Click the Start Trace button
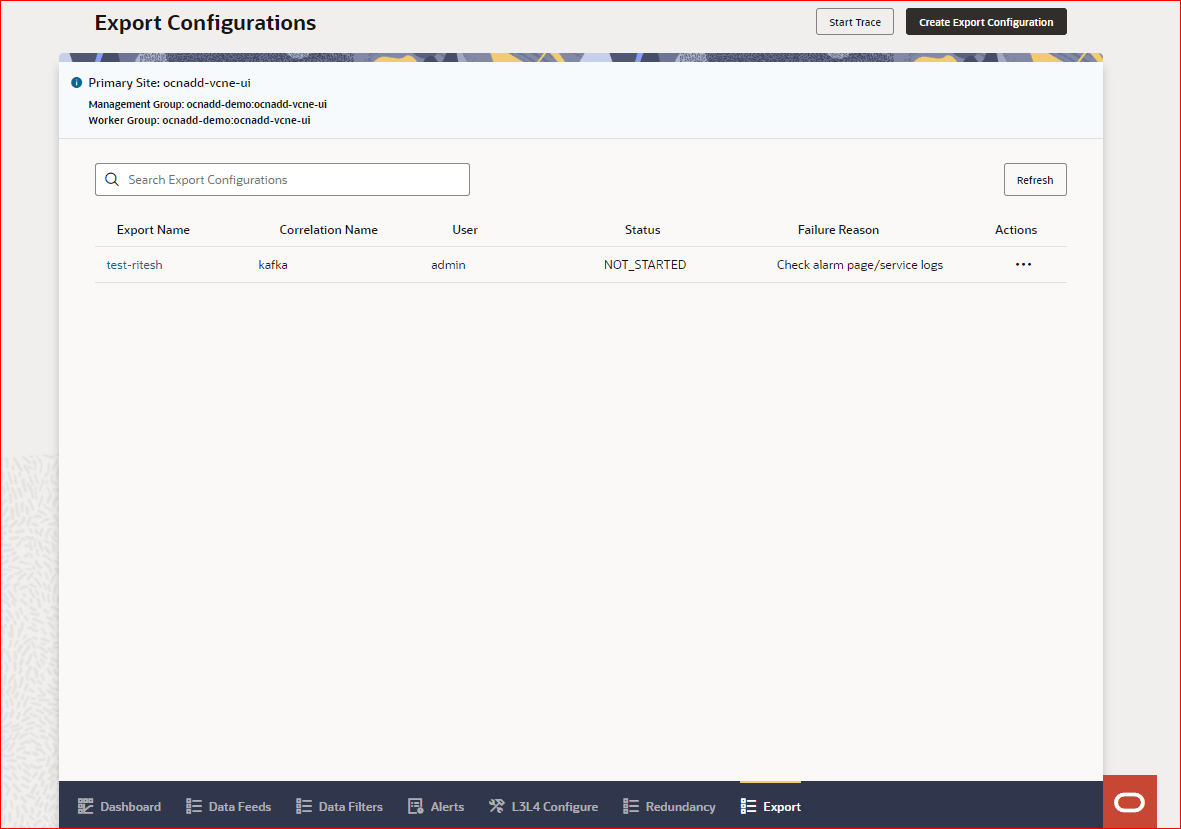The width and height of the screenshot is (1181, 829). [854, 21]
